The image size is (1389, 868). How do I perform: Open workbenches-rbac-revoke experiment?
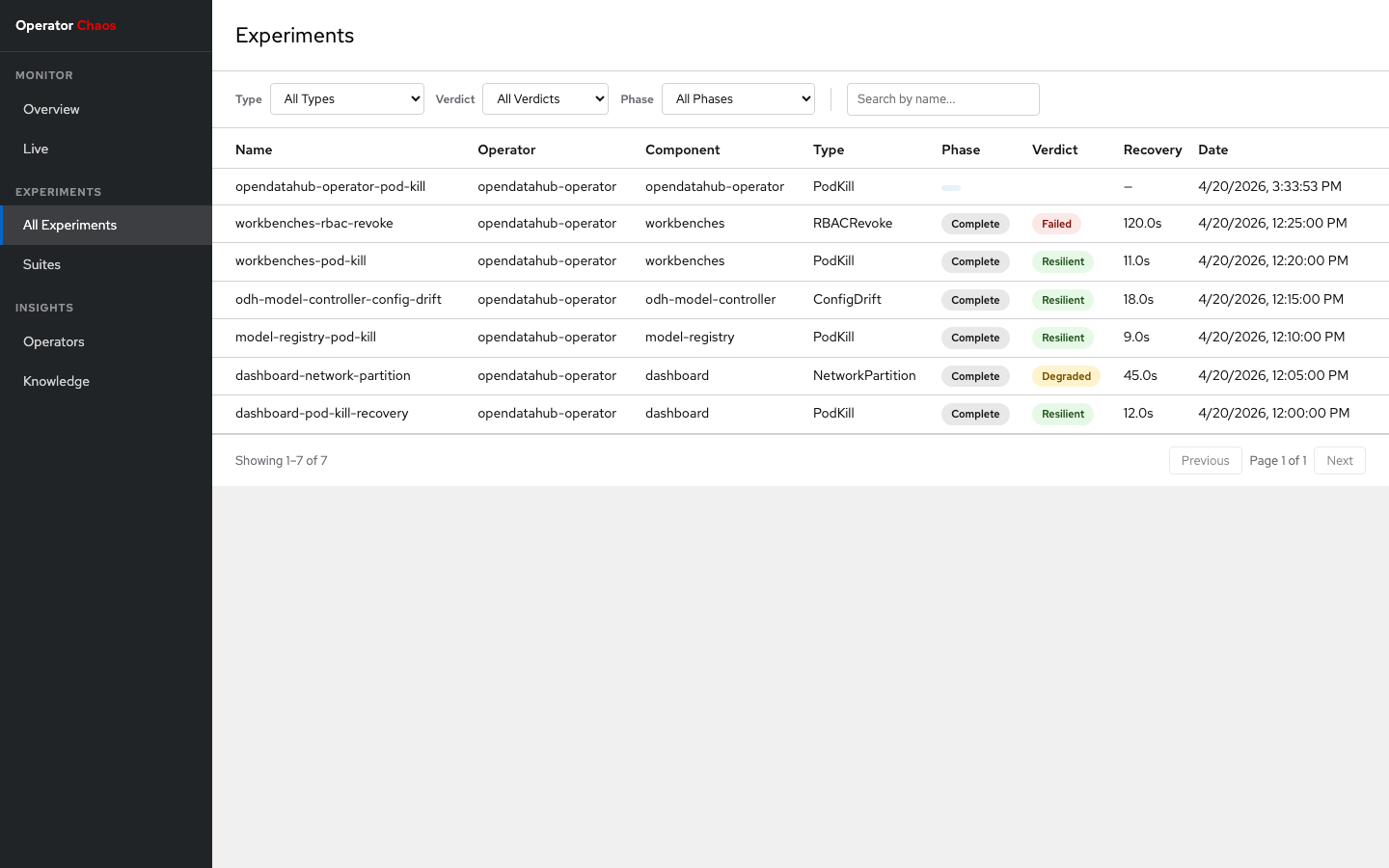click(x=314, y=224)
